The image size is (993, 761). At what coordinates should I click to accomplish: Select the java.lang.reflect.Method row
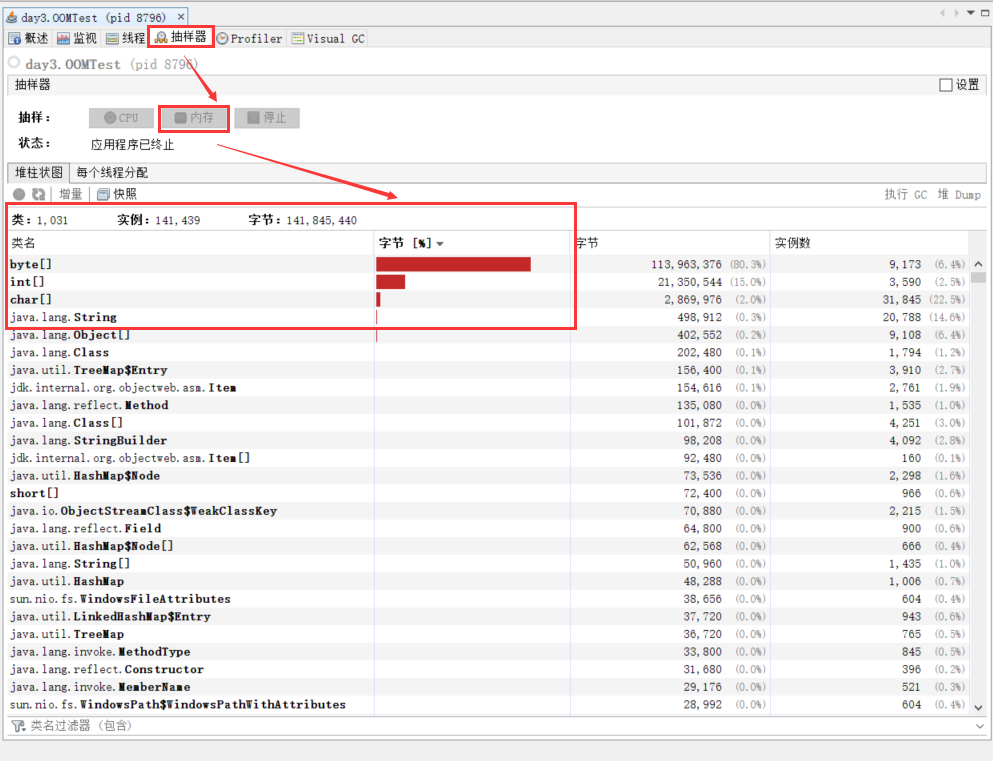coord(488,405)
